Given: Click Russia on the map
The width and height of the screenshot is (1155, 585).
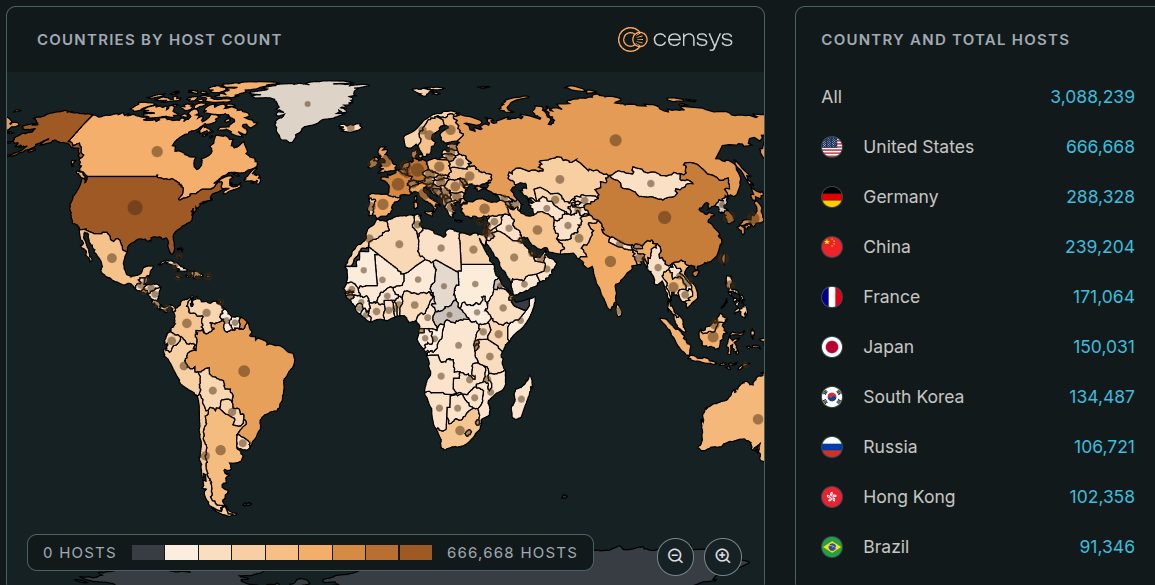Looking at the screenshot, I should [x=614, y=140].
